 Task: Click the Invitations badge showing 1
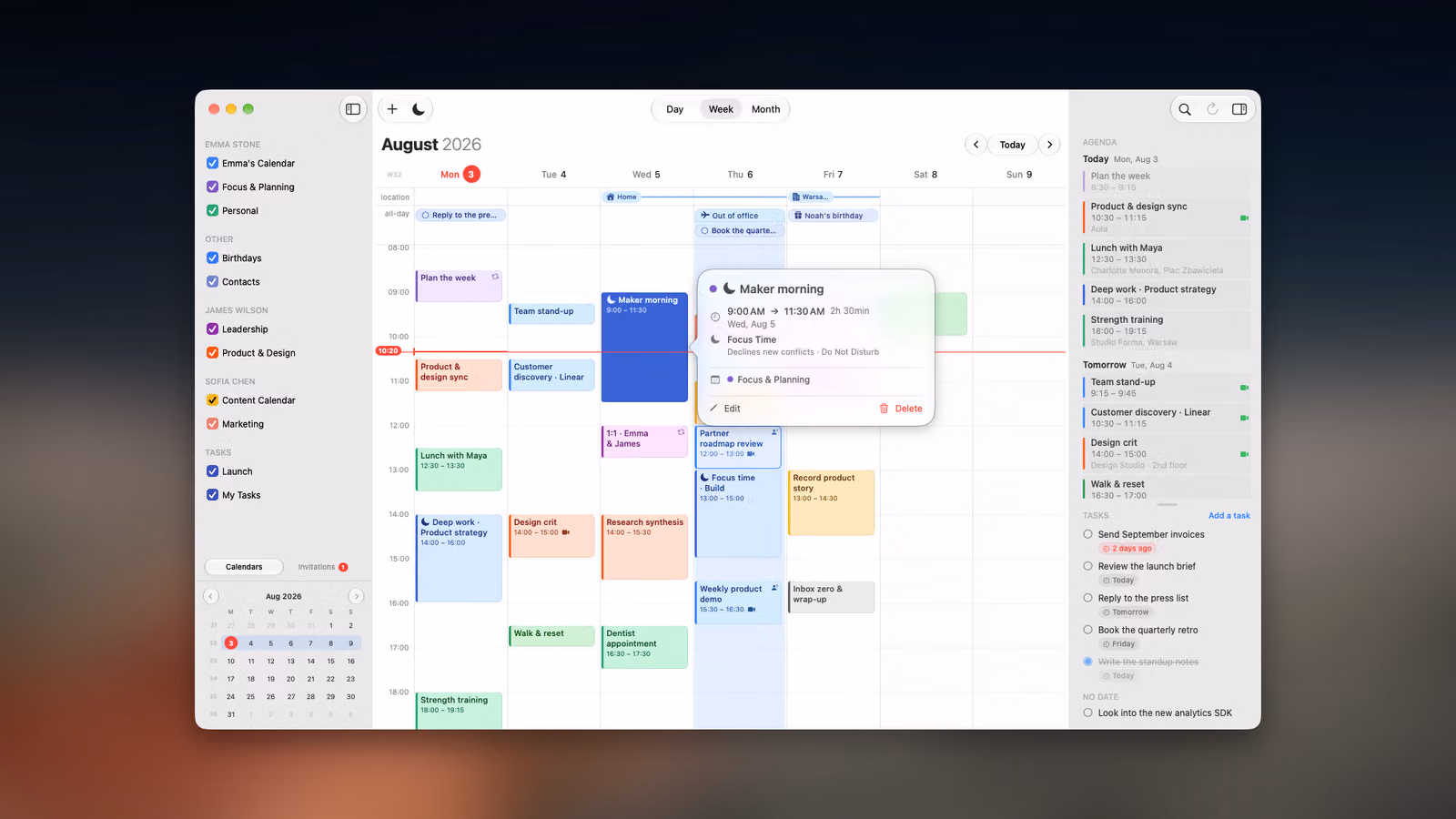tap(343, 567)
